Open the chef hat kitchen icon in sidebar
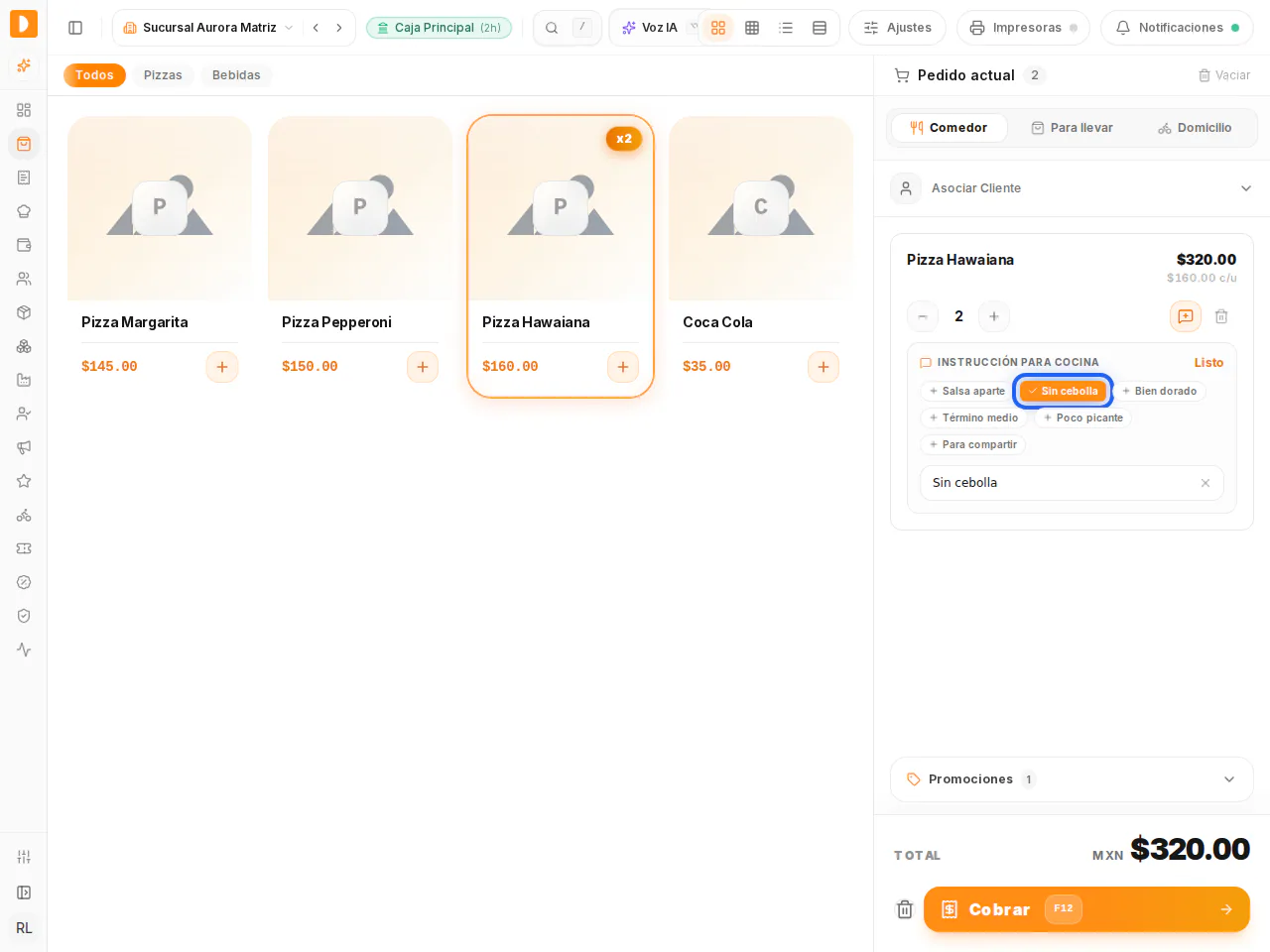 24,211
